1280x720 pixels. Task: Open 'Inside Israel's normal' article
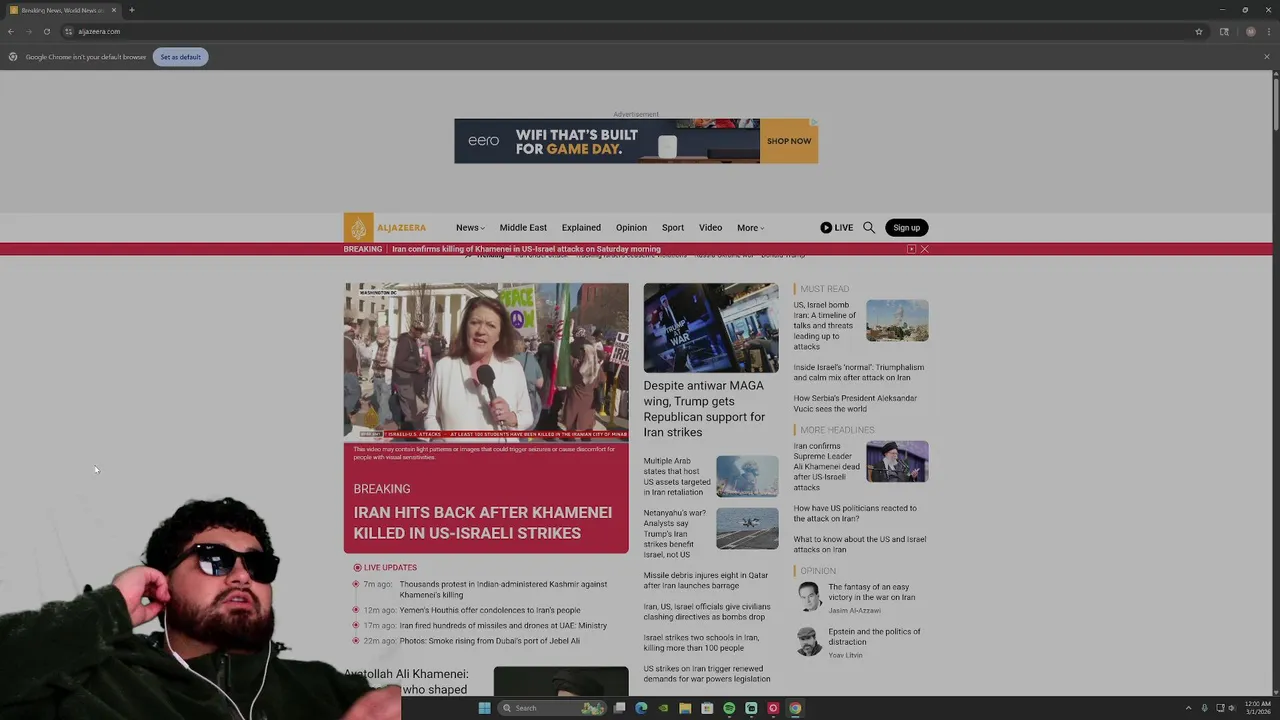click(859, 372)
